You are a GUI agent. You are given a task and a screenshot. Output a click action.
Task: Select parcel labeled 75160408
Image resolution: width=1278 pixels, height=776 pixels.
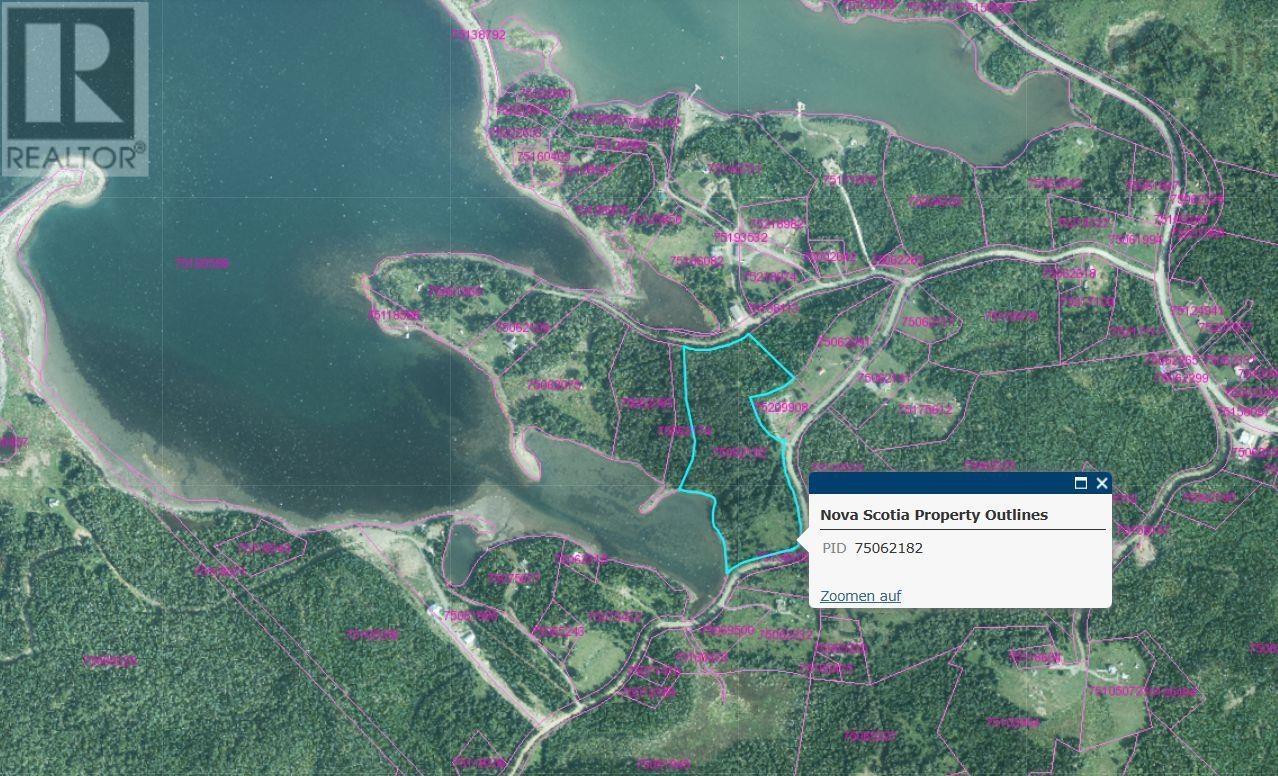(543, 157)
